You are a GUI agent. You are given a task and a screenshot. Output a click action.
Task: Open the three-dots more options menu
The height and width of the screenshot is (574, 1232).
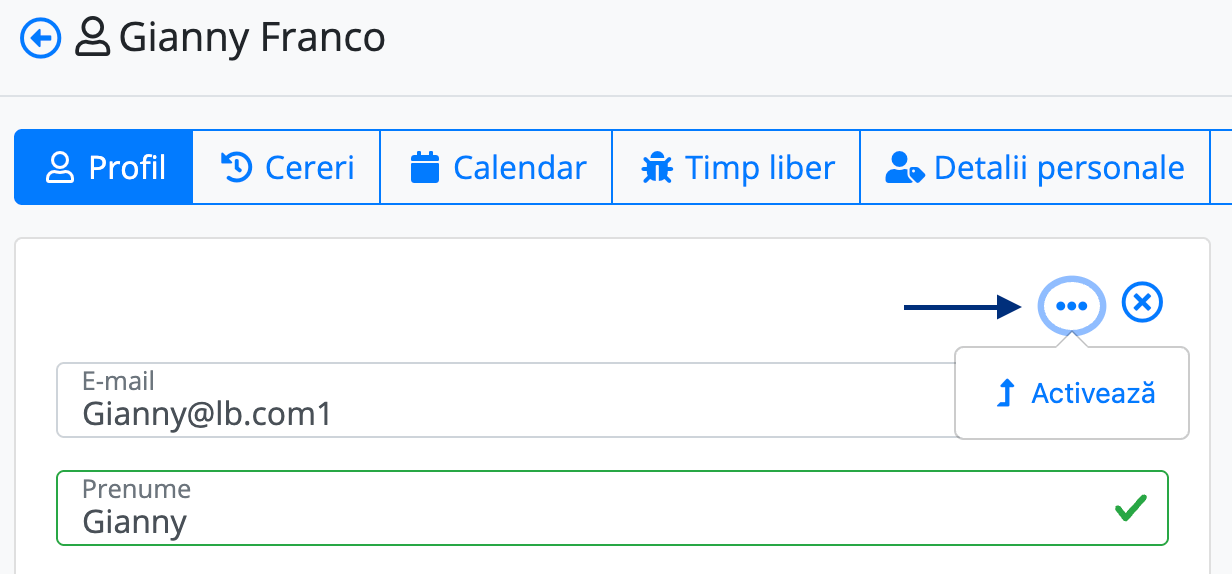(x=1072, y=305)
